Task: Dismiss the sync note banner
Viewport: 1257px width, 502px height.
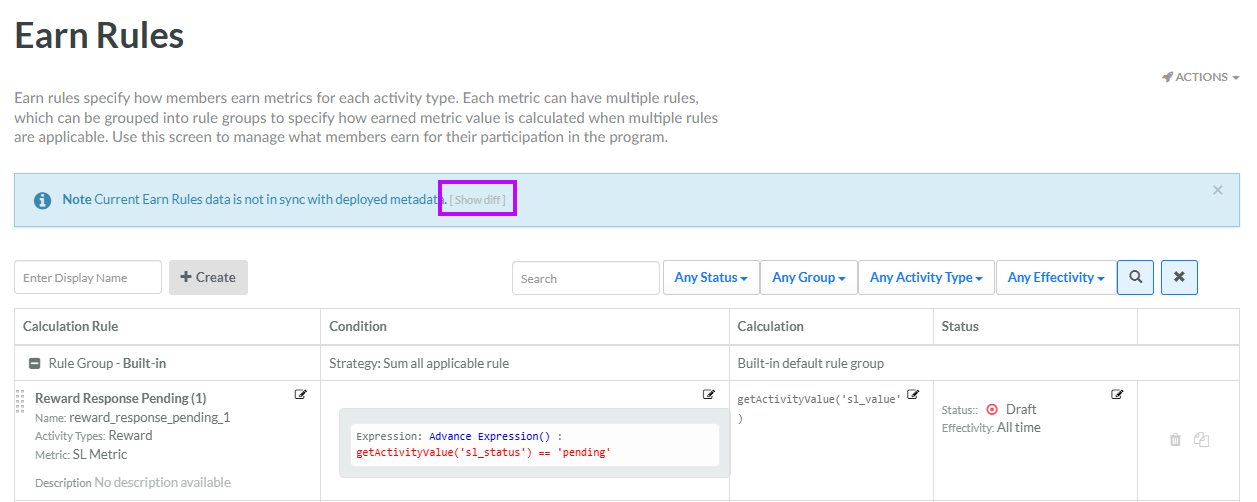Action: tap(1217, 190)
